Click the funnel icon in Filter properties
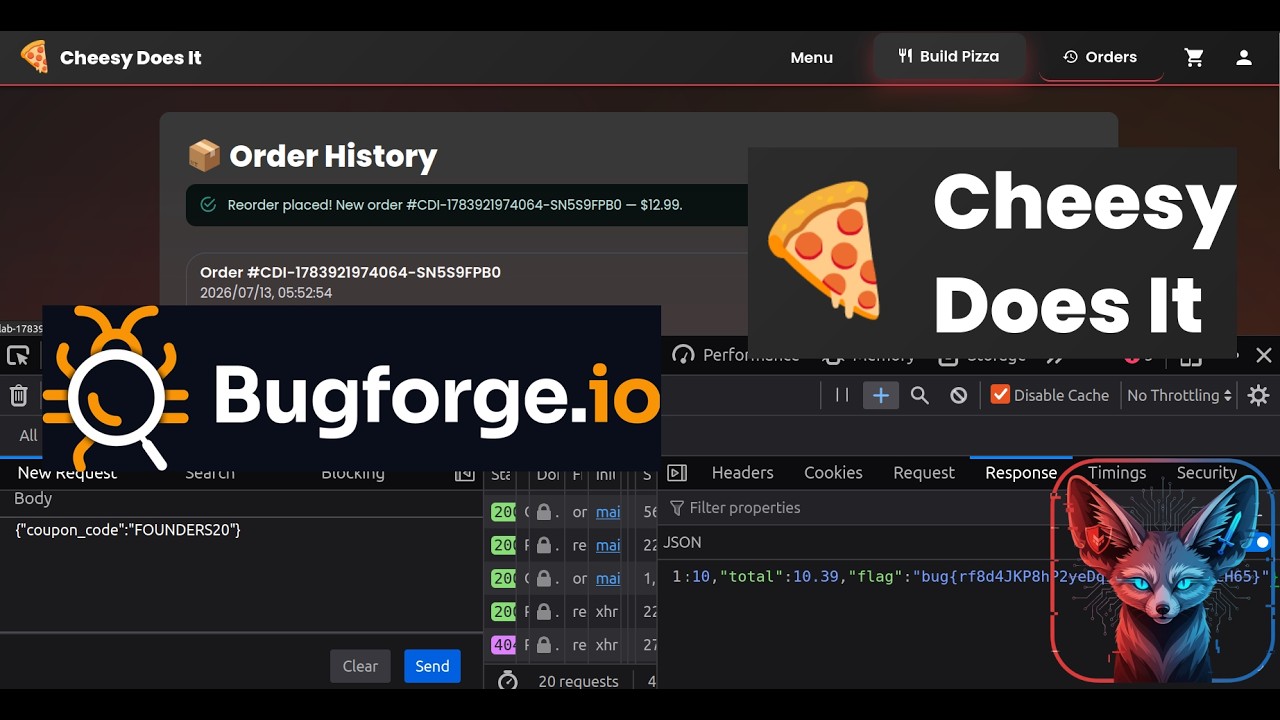Viewport: 1280px width, 720px height. pyautogui.click(x=677, y=508)
